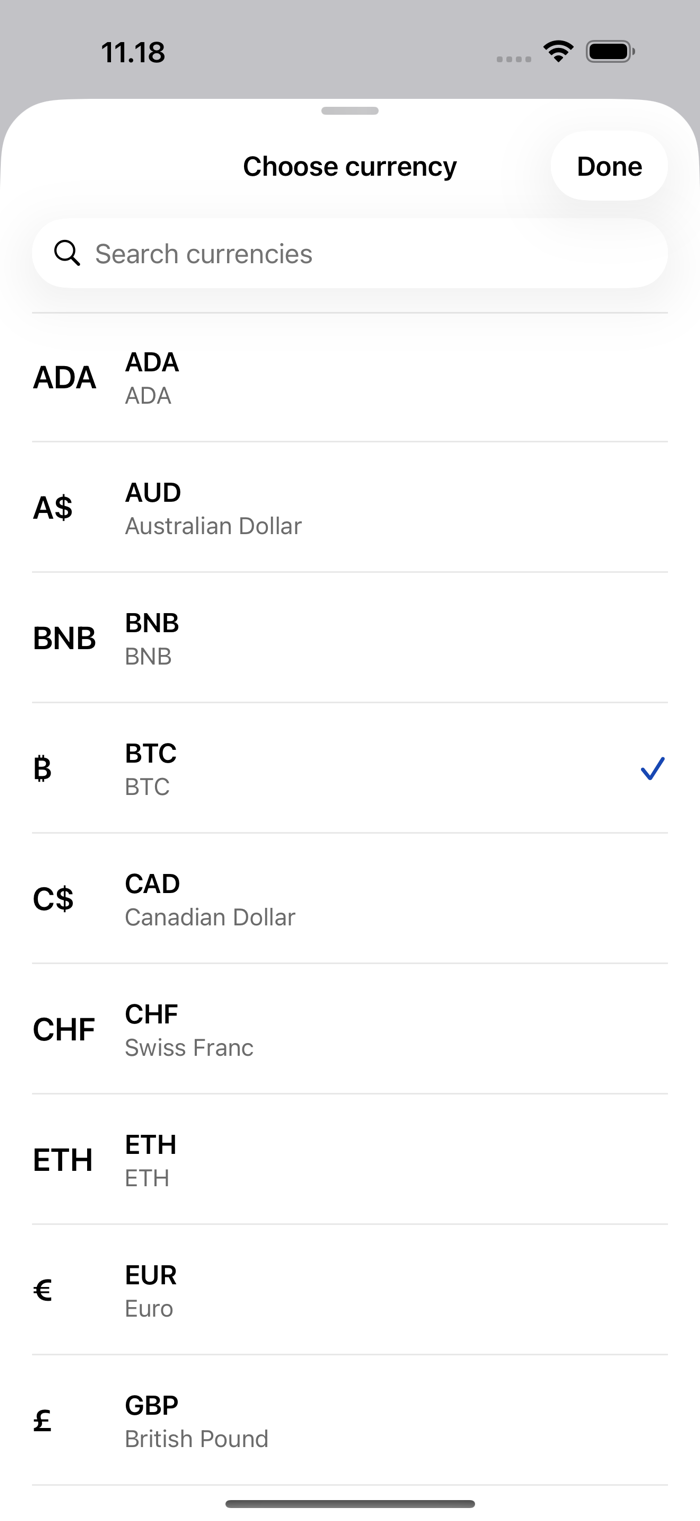The width and height of the screenshot is (700, 1521).
Task: Choose ETH as the currency
Action: [x=350, y=1159]
